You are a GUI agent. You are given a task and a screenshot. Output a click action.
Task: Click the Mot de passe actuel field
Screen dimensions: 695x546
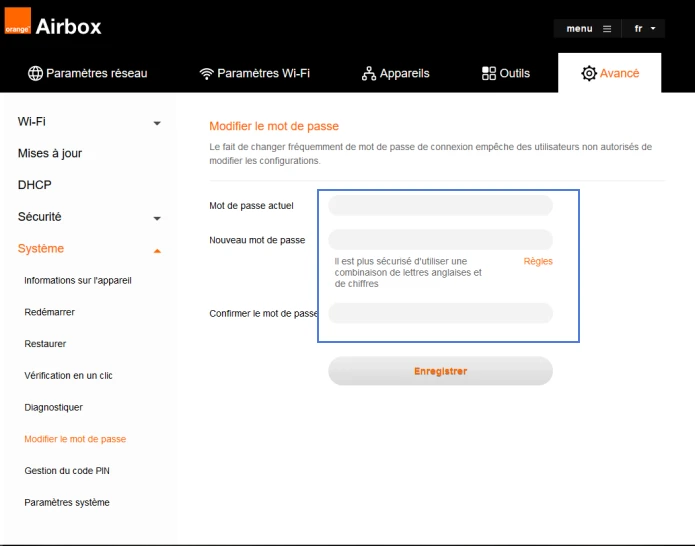[x=440, y=206]
